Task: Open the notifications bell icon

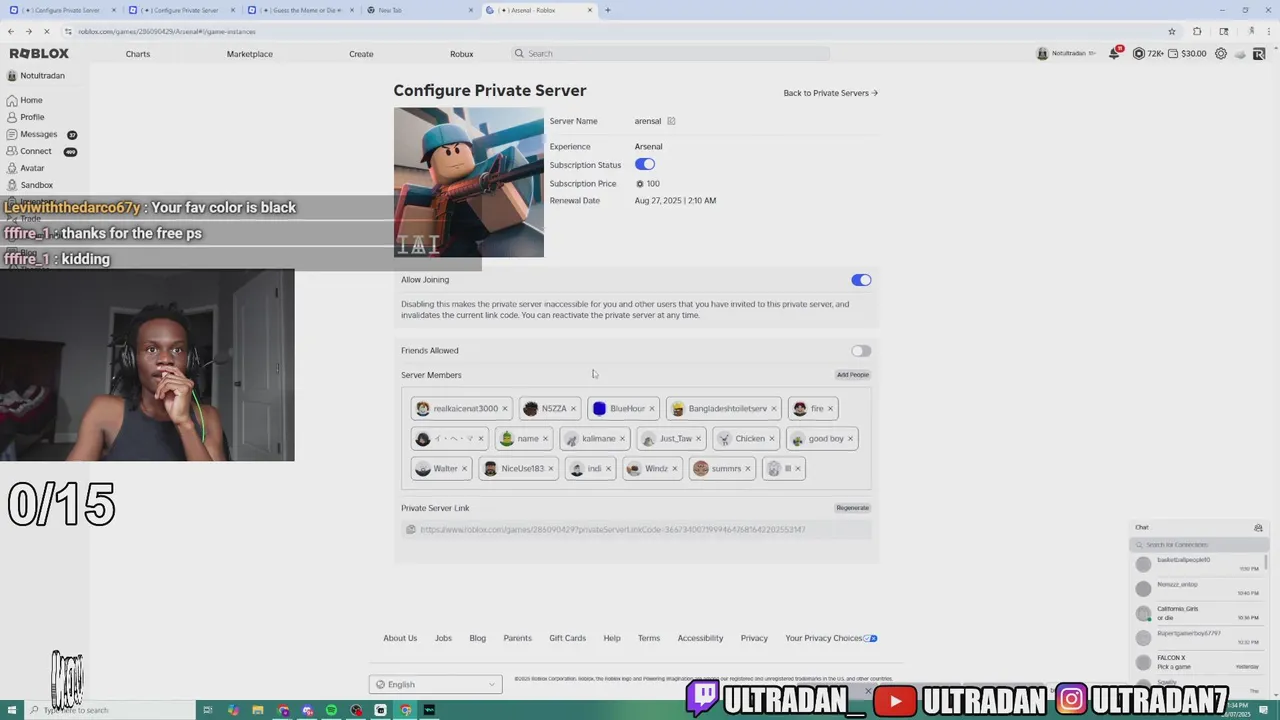Action: click(1114, 53)
